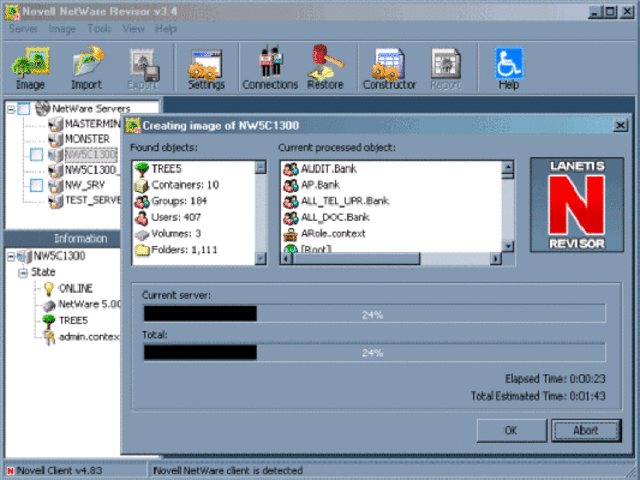Click the Total progress bar
This screenshot has width=640, height=480.
(x=374, y=352)
